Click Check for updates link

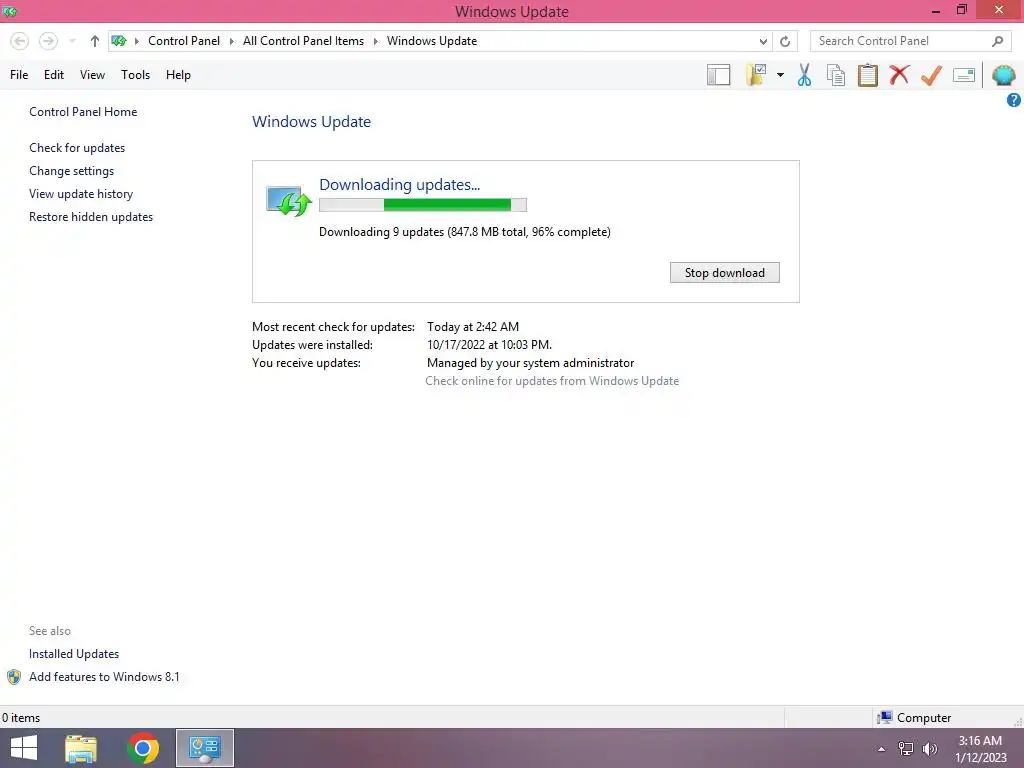point(77,148)
